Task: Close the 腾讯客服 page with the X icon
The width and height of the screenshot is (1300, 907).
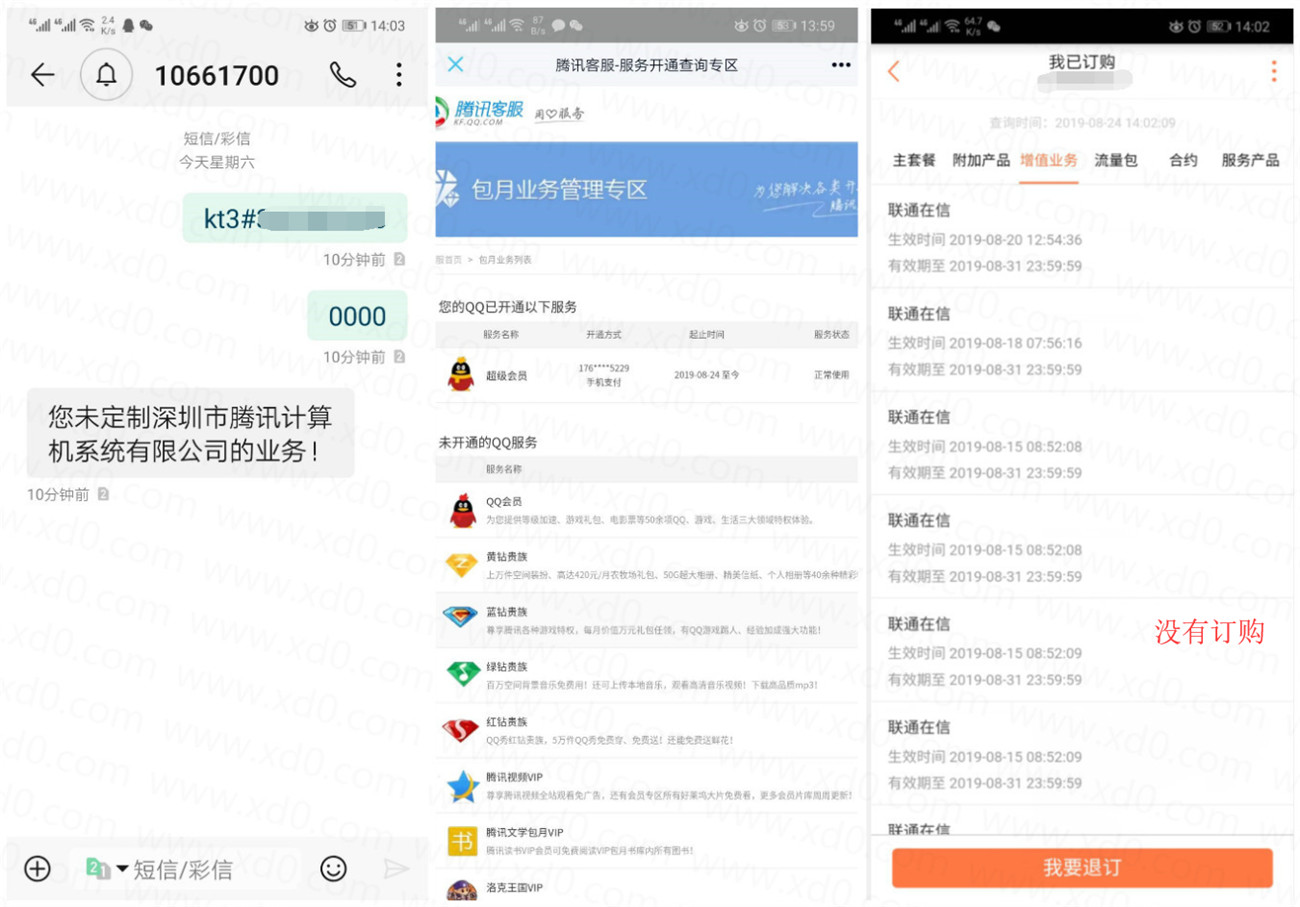Action: pos(455,65)
